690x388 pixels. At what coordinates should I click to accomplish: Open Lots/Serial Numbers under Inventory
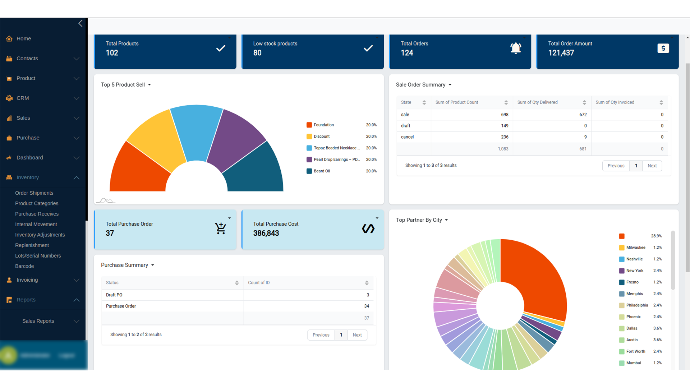pos(38,256)
